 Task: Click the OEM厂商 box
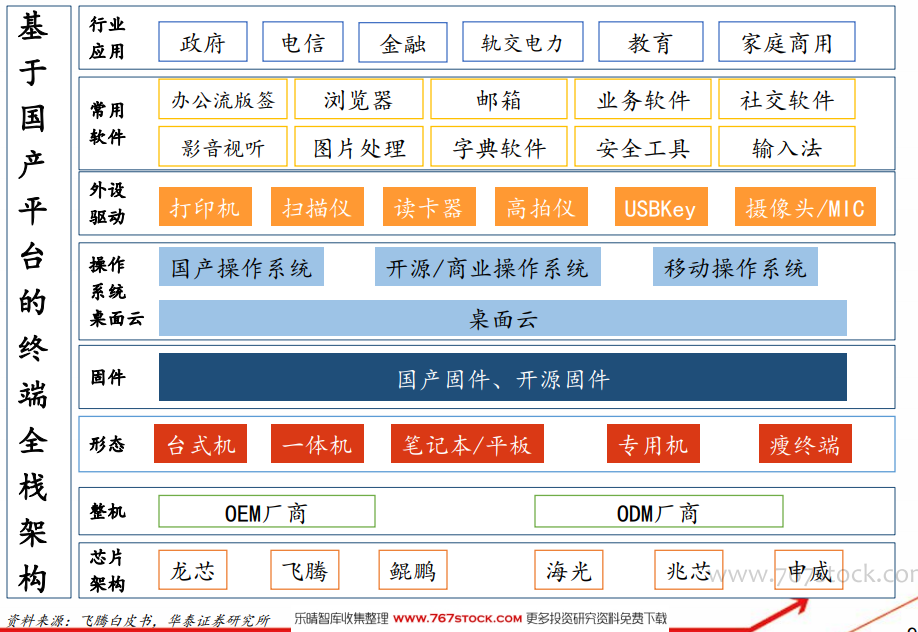(266, 511)
